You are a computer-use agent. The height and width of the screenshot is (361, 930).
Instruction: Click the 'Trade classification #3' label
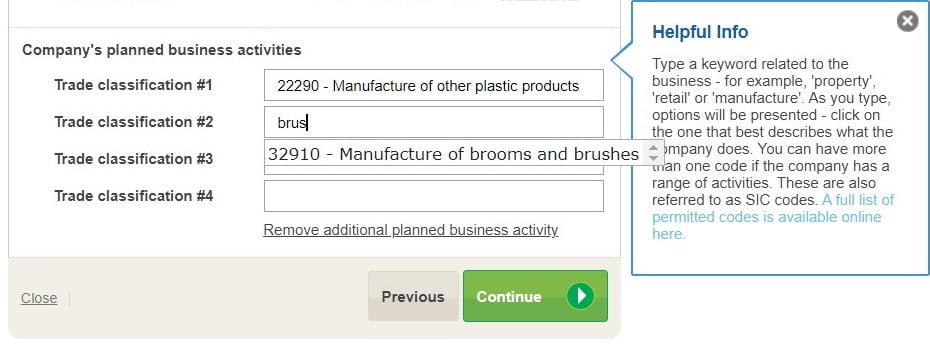[133, 159]
